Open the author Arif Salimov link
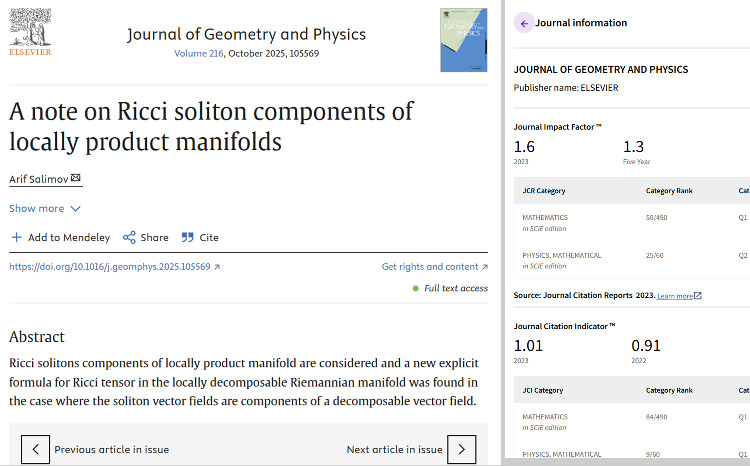Screen dimensions: 750x466 (38, 178)
